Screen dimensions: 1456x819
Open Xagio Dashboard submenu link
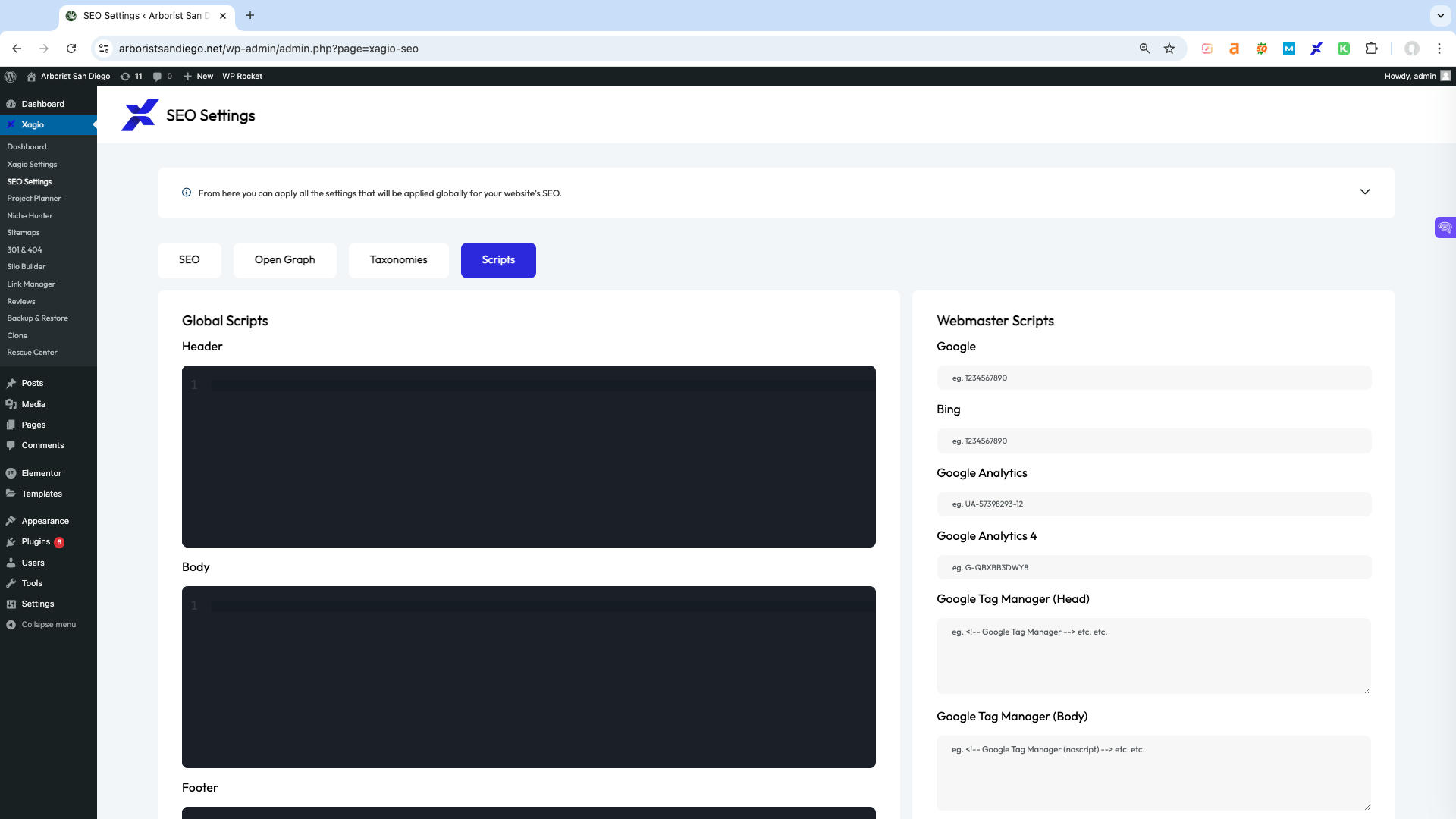coord(27,147)
